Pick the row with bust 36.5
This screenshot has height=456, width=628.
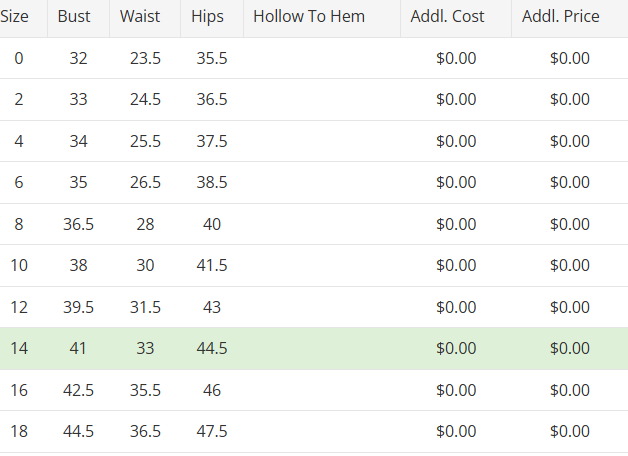coord(314,224)
